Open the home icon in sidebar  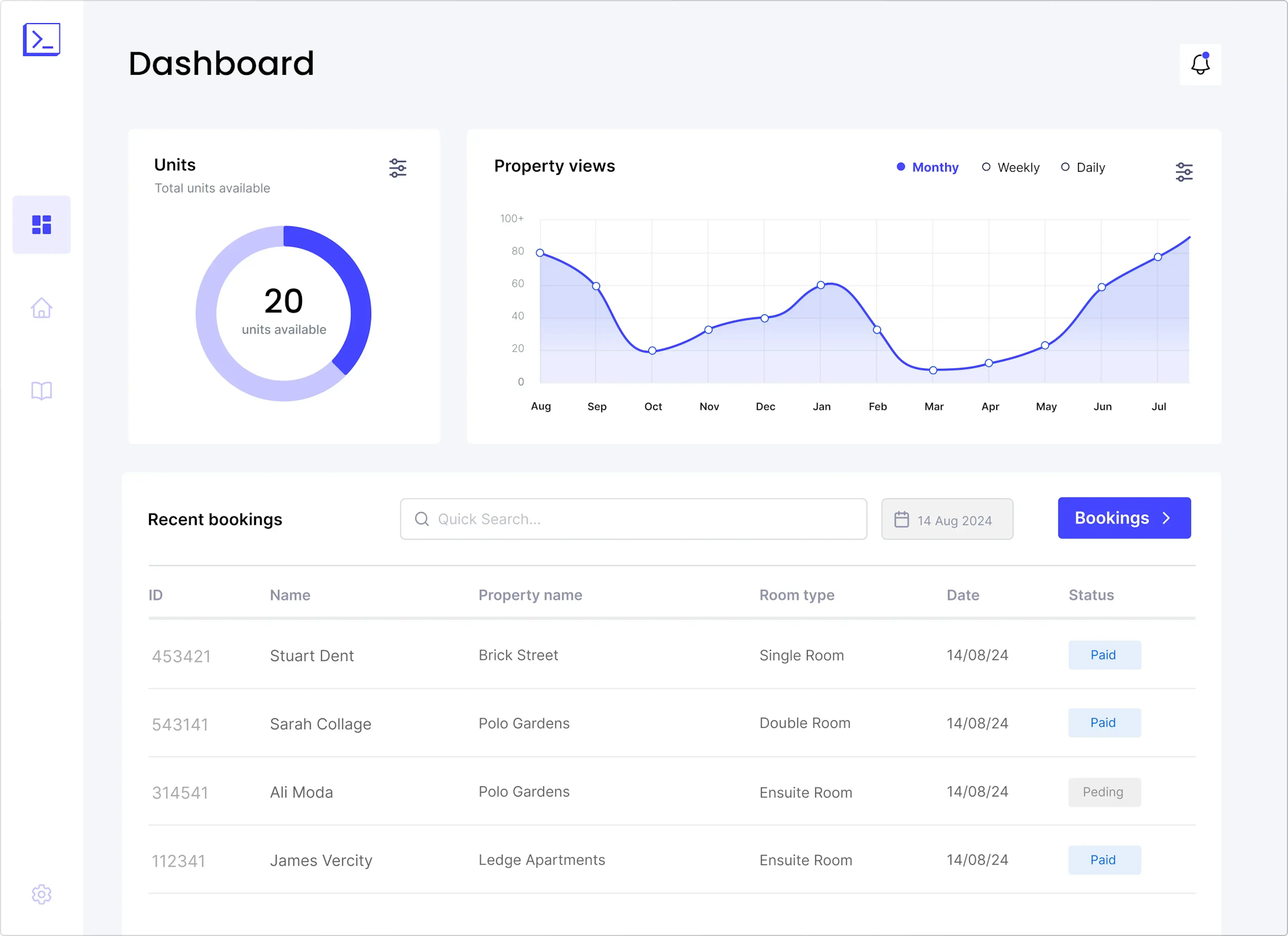pos(42,307)
